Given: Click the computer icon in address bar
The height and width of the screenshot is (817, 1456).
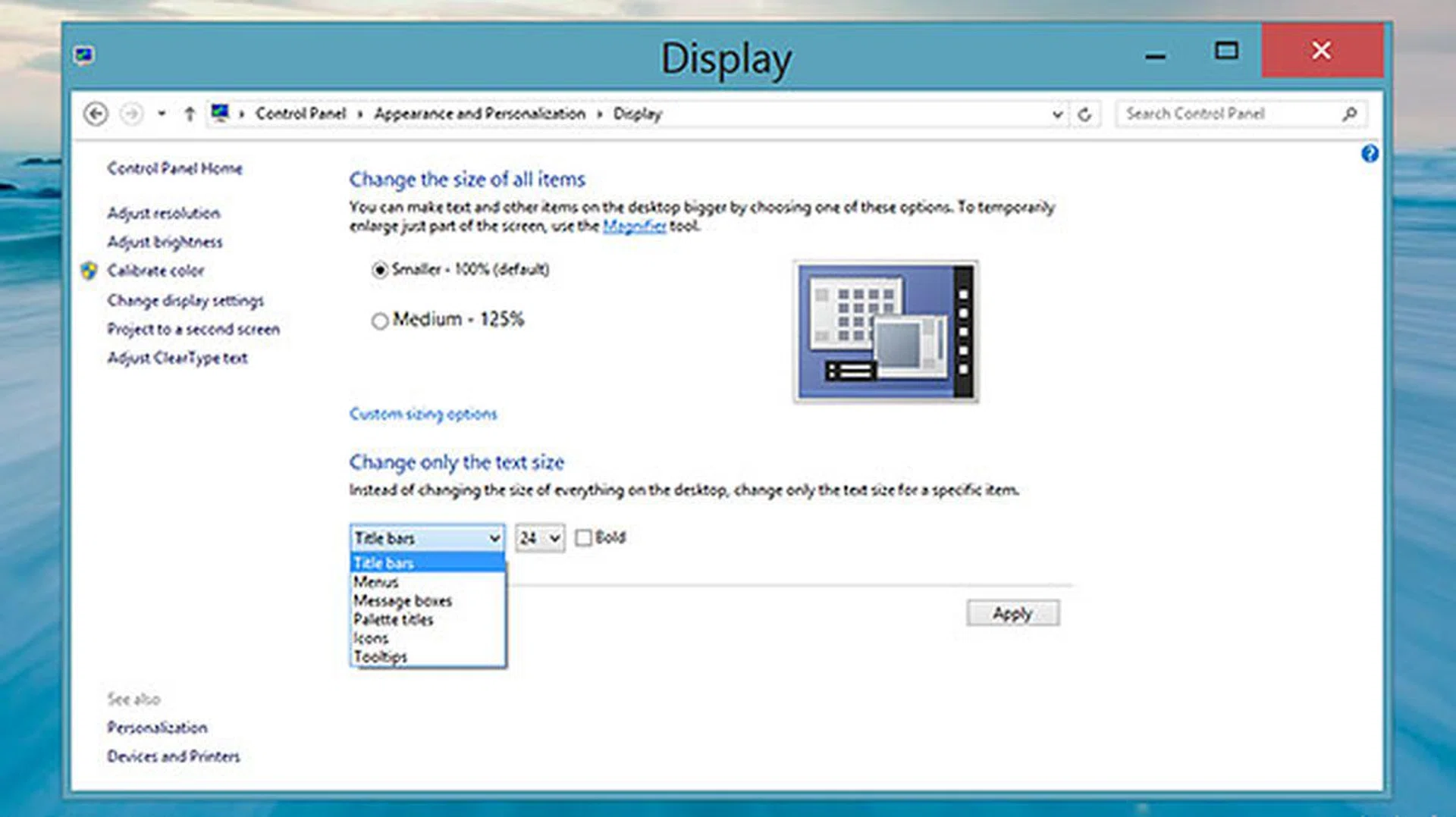Looking at the screenshot, I should (220, 113).
